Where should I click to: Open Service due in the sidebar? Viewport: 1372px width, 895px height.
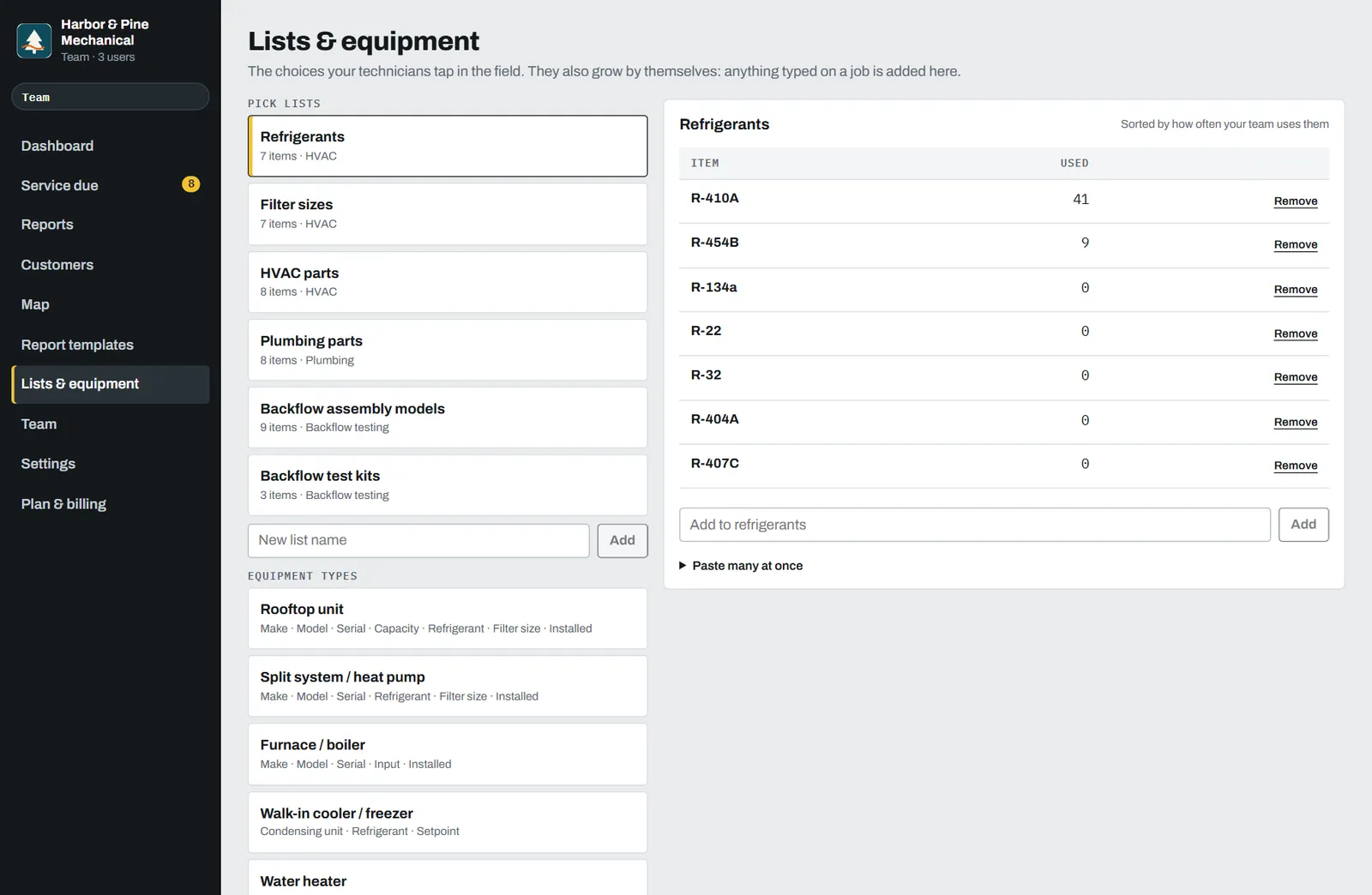point(111,185)
